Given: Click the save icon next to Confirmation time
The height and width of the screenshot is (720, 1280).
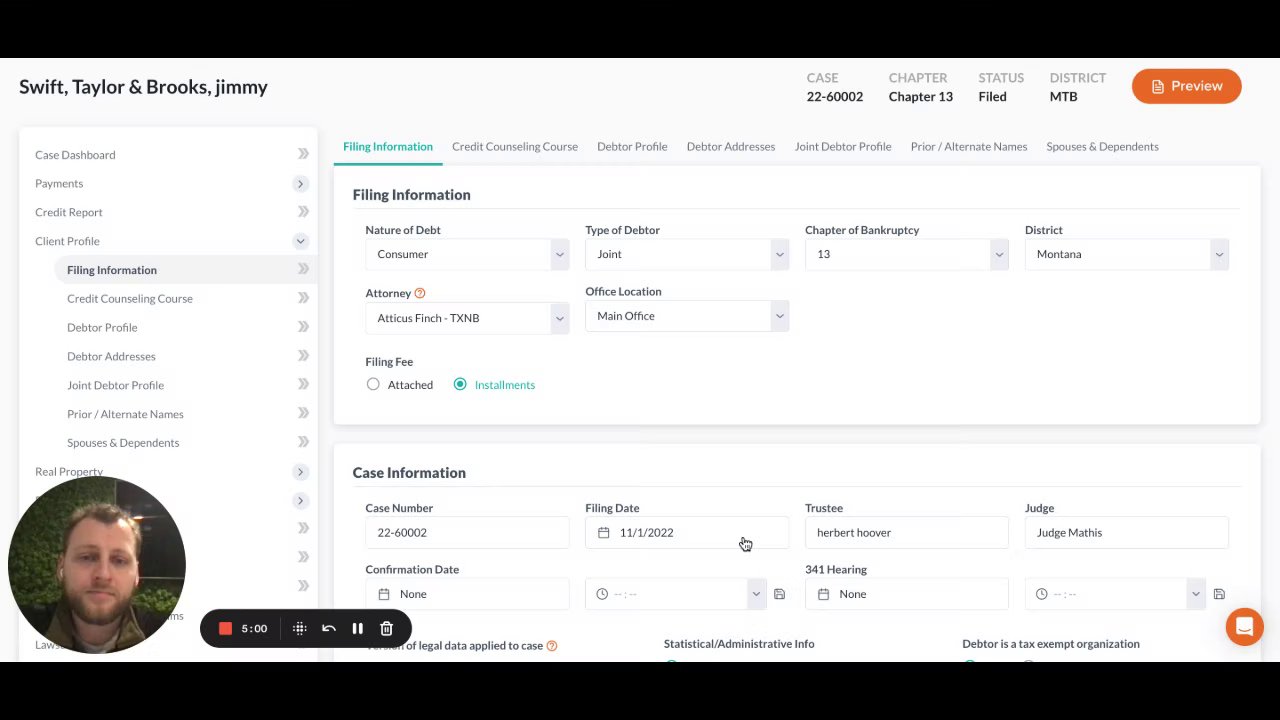Looking at the screenshot, I should tap(779, 594).
